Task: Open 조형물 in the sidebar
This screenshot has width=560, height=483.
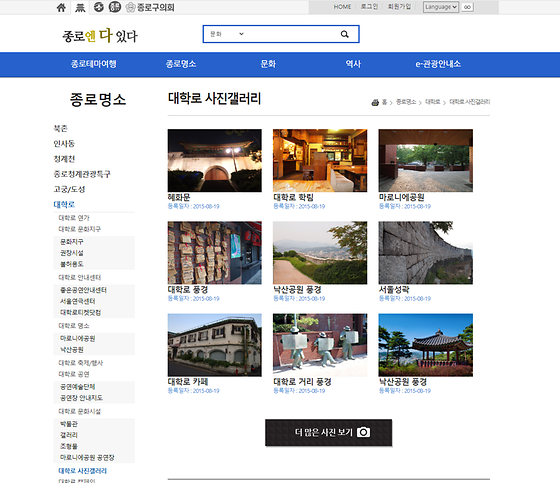Action: point(69,446)
